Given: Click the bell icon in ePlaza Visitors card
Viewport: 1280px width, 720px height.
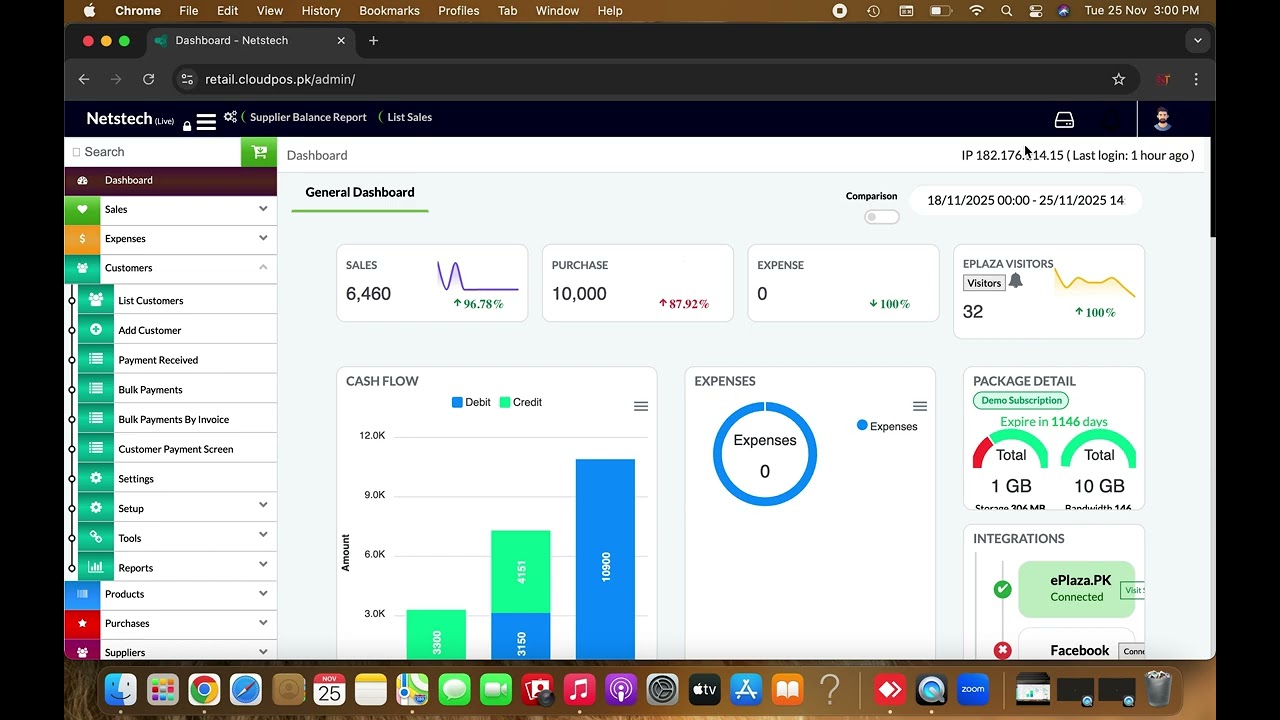Looking at the screenshot, I should point(1016,281).
